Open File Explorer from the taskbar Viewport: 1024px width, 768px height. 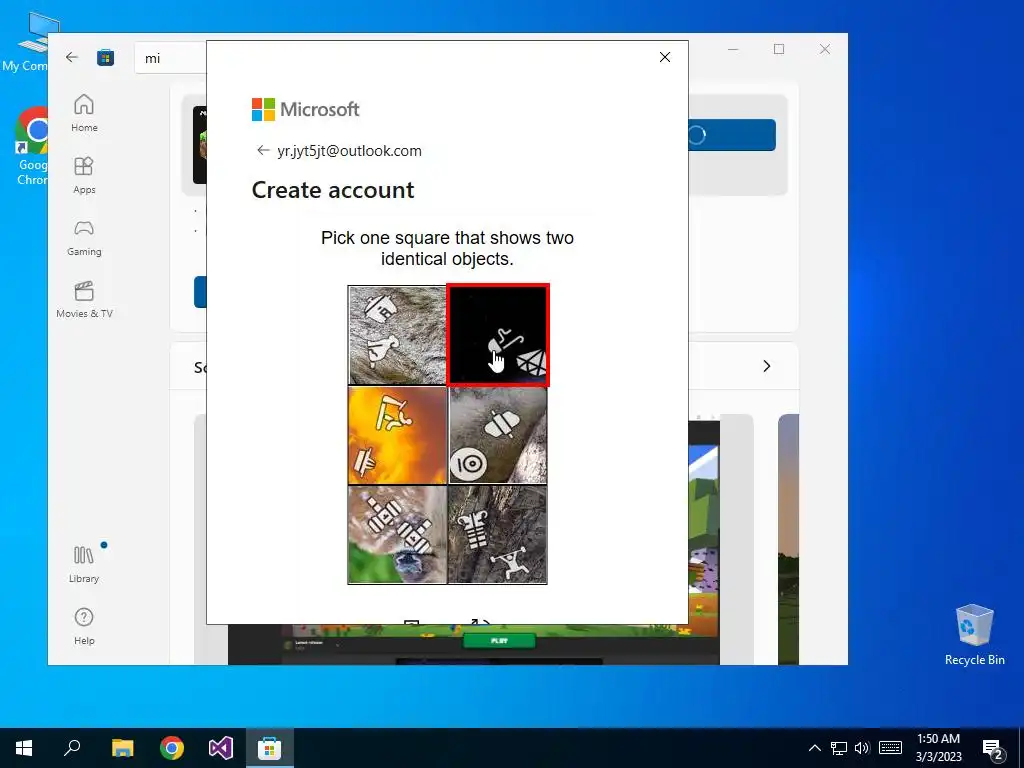[x=122, y=748]
